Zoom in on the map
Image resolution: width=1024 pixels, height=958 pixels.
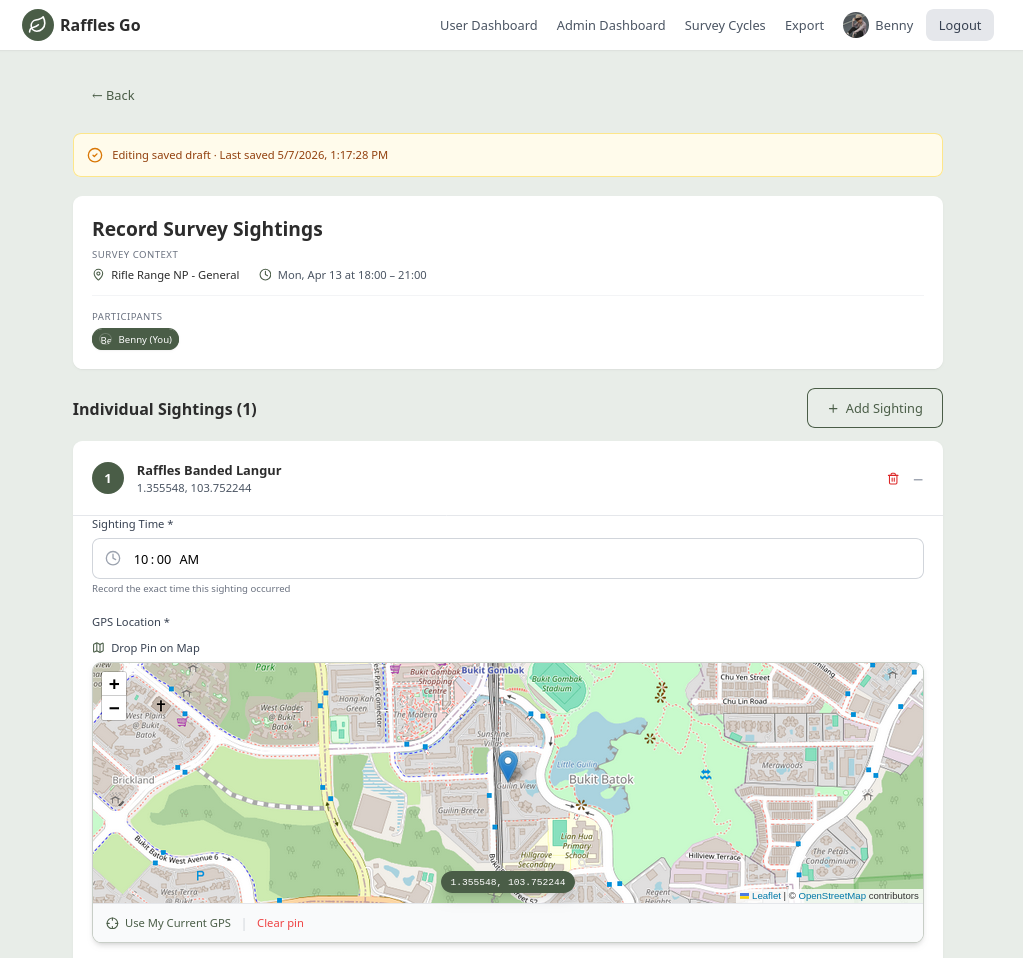pyautogui.click(x=114, y=684)
